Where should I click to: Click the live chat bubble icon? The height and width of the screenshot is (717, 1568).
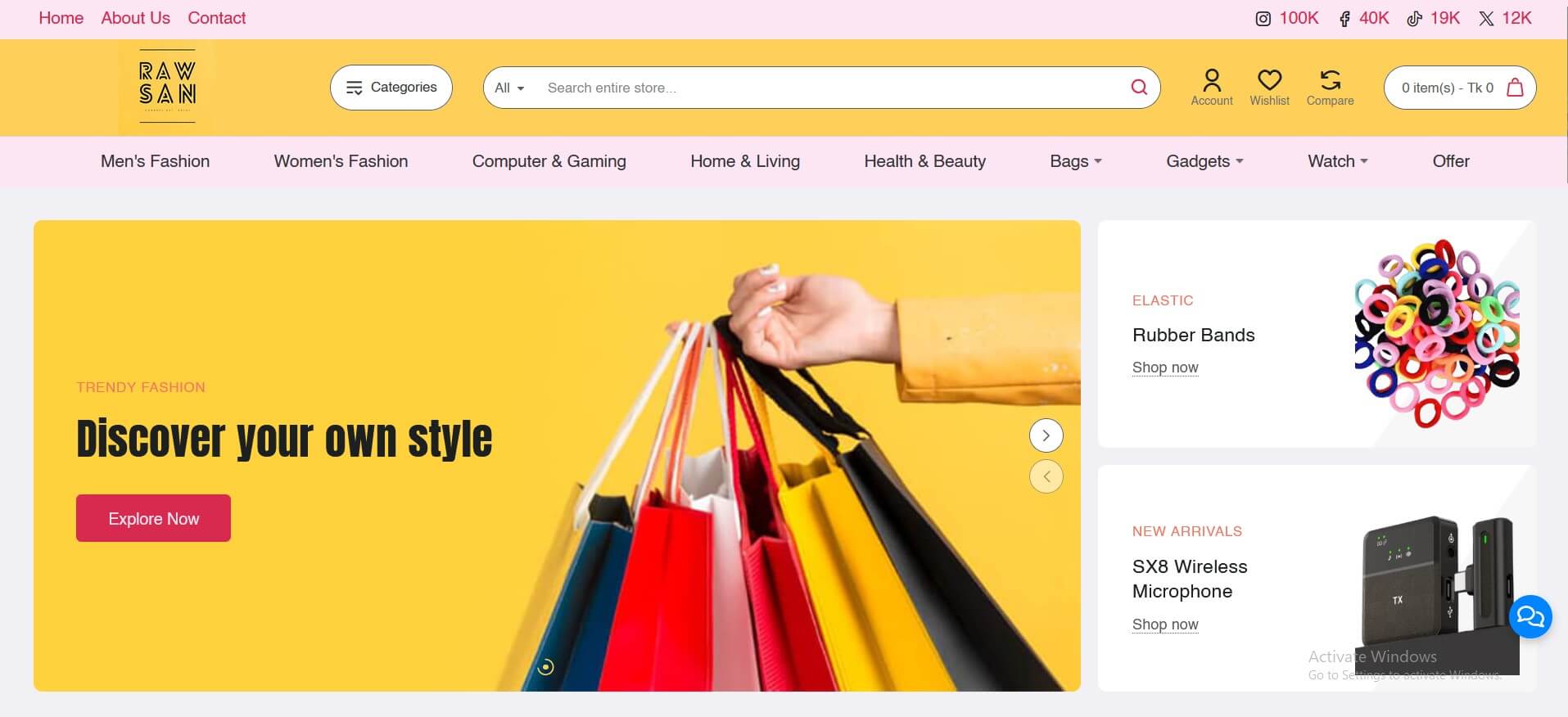(x=1530, y=616)
